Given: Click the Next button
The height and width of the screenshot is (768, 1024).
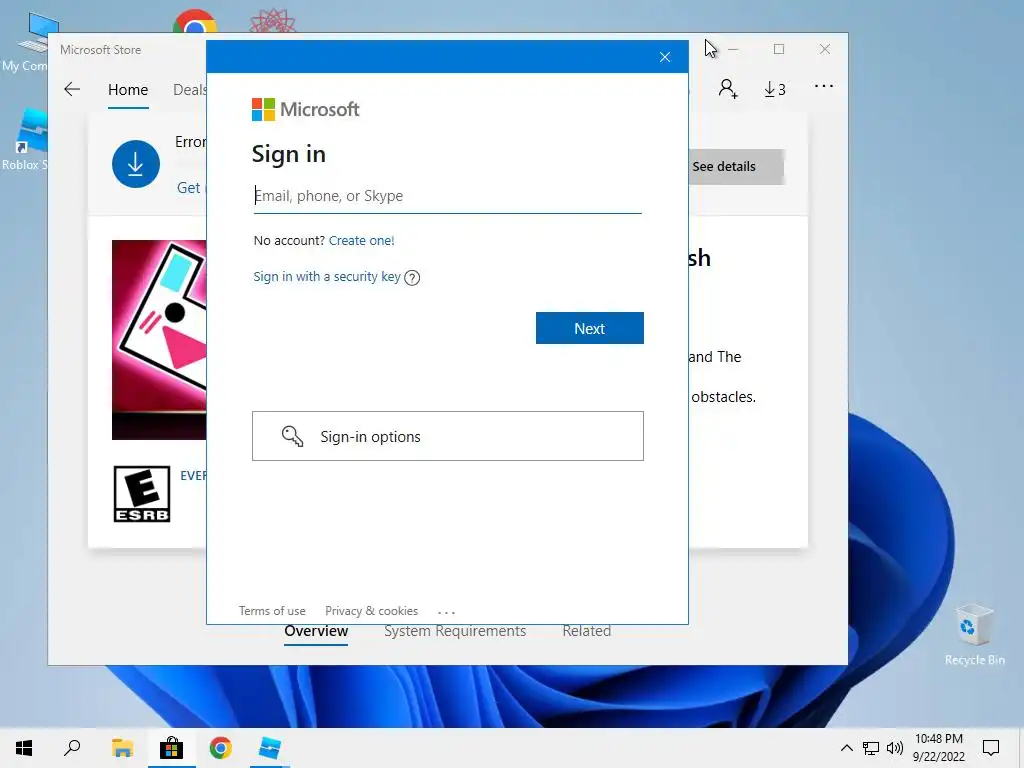Looking at the screenshot, I should coord(589,328).
